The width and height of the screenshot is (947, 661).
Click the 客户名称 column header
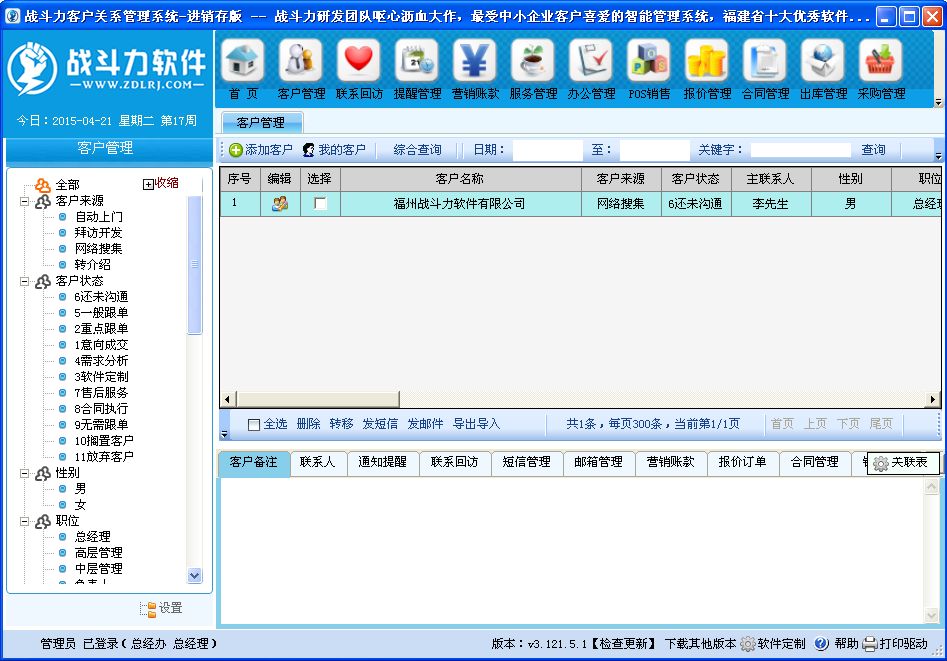pyautogui.click(x=461, y=179)
